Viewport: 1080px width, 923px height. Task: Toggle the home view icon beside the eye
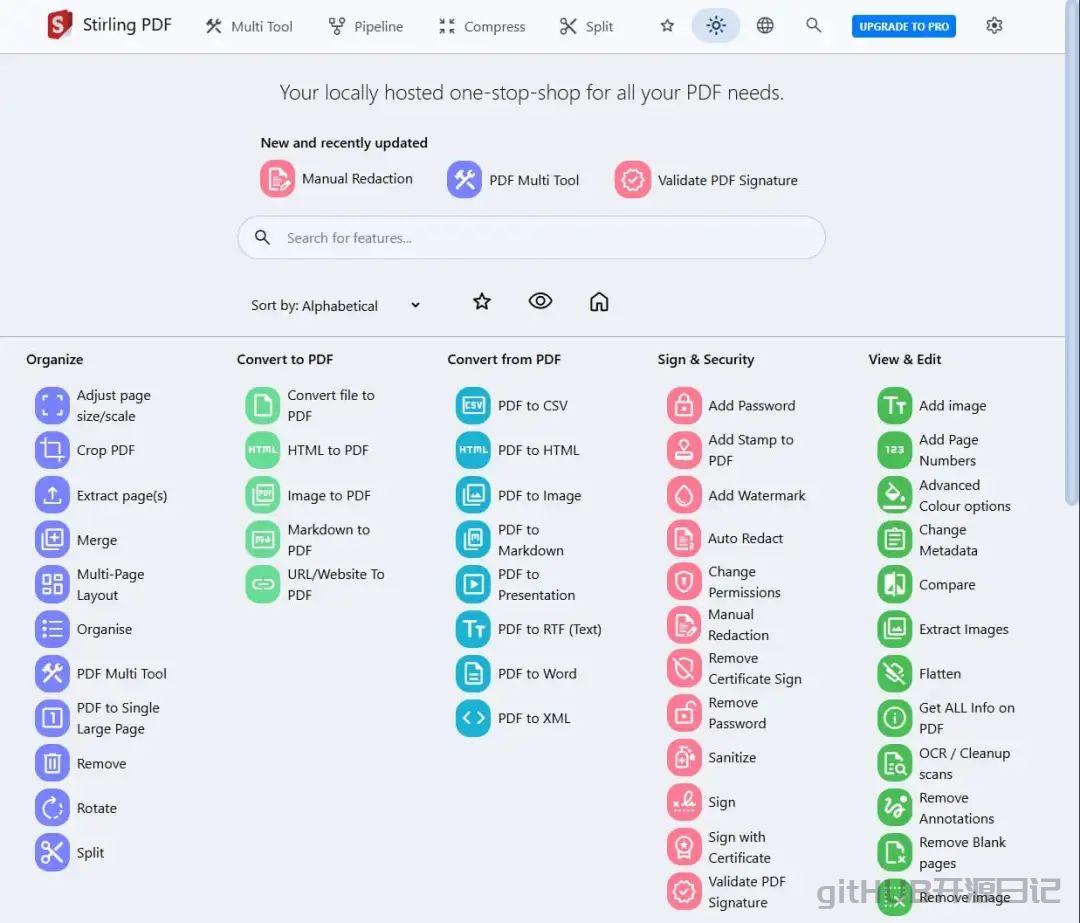pyautogui.click(x=599, y=302)
